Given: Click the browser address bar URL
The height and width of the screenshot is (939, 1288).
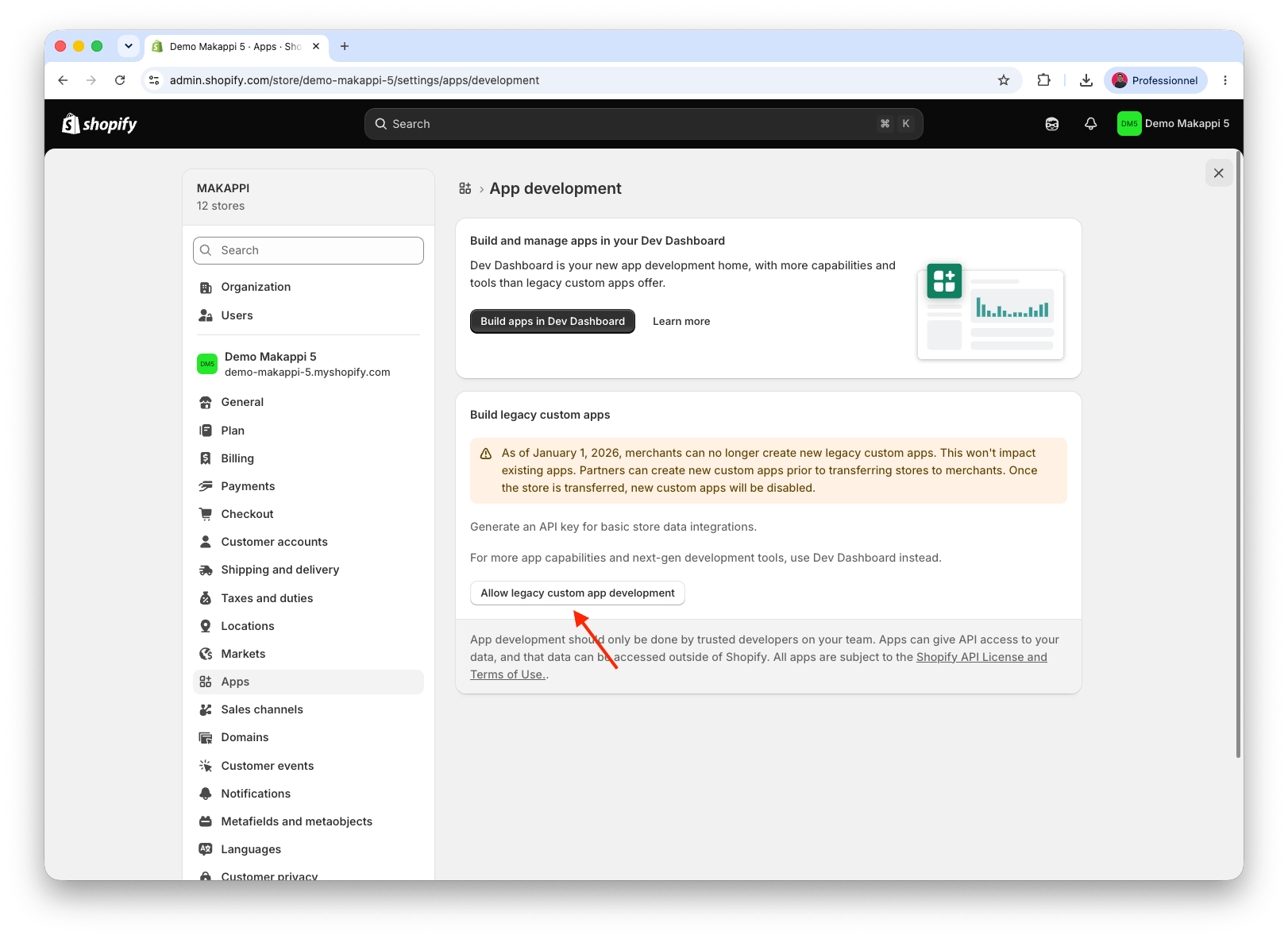Looking at the screenshot, I should point(354,80).
